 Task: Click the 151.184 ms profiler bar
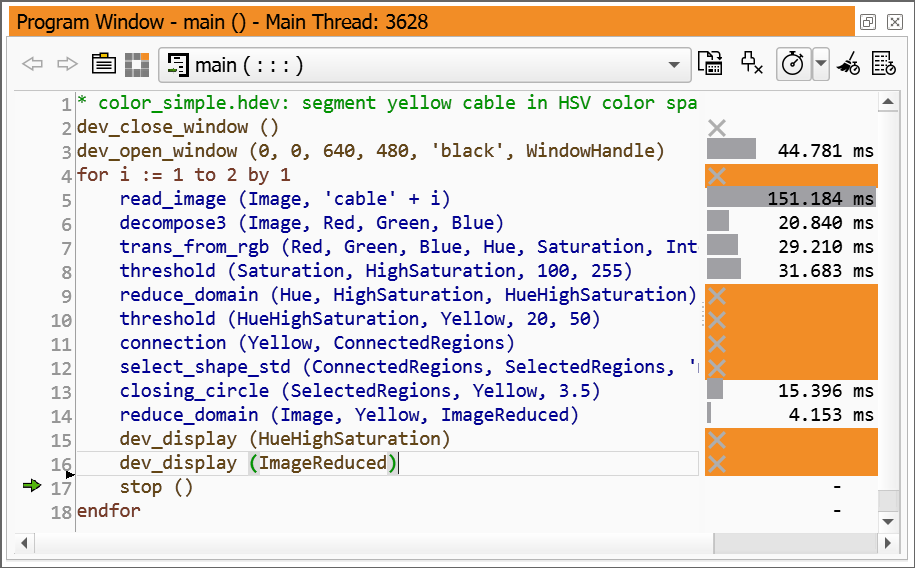pyautogui.click(x=791, y=199)
